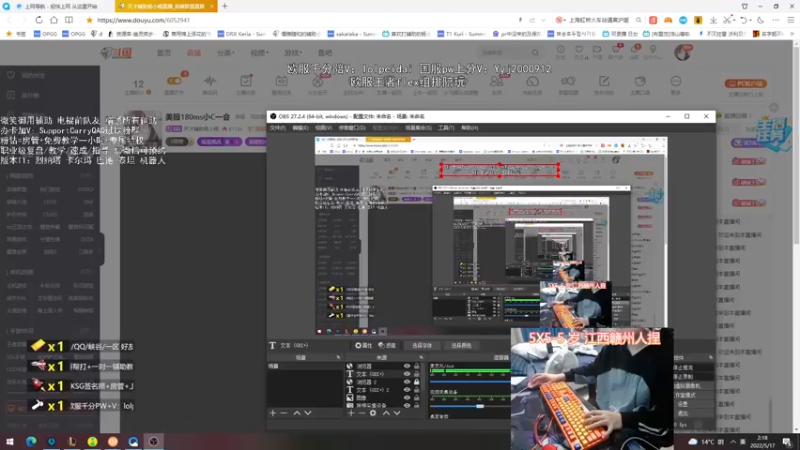Toggle visibility of first 浏览器 source
800x450 pixels.
[x=407, y=366]
